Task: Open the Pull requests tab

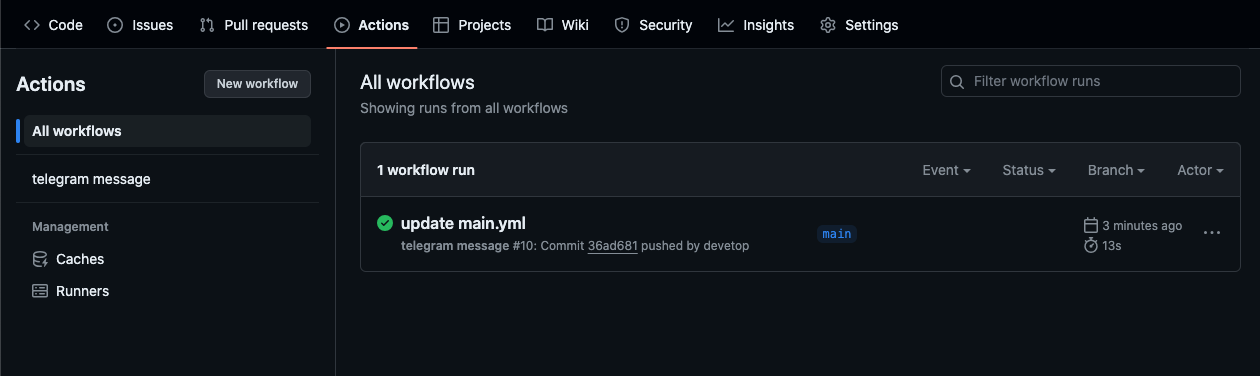Action: 253,25
